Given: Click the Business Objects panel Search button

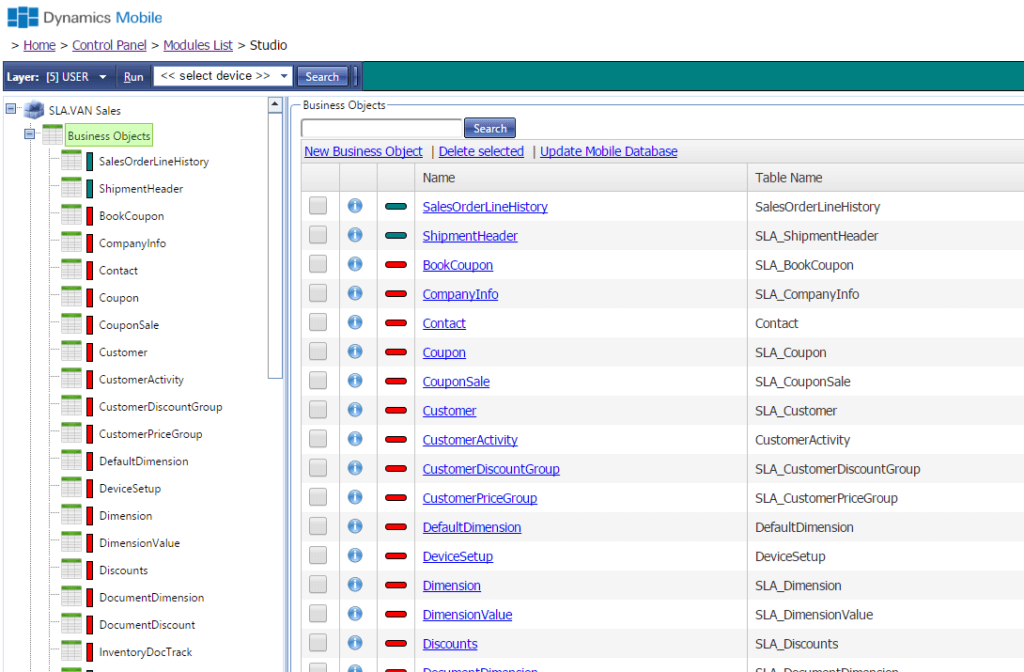Looking at the screenshot, I should 490,128.
